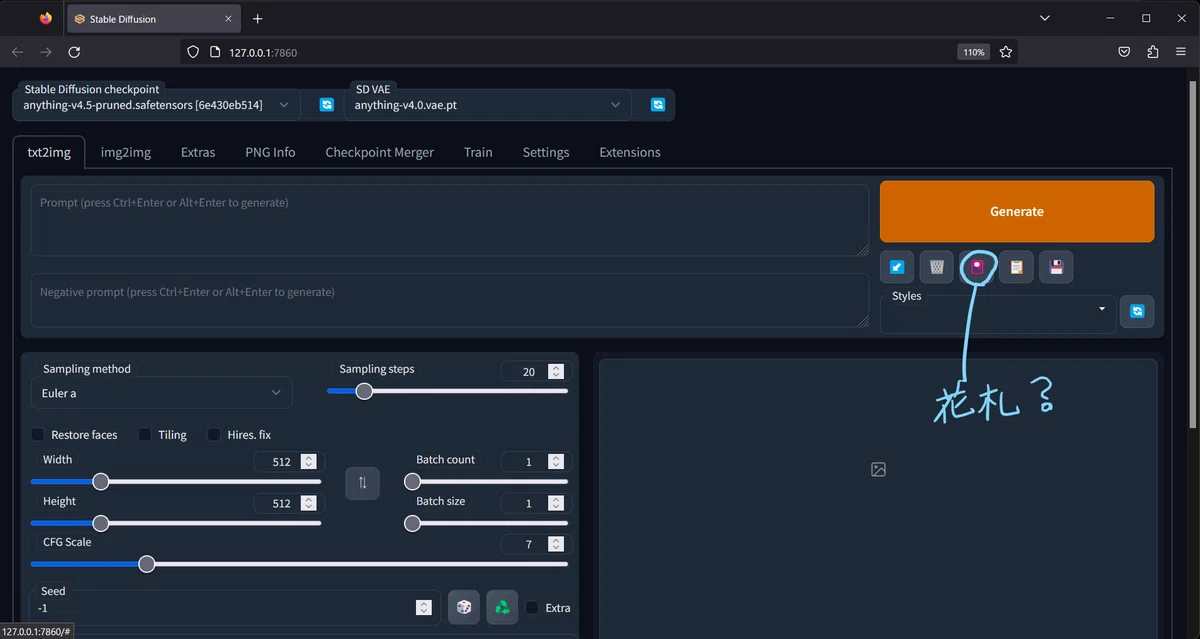Click the orange Generate button
The width and height of the screenshot is (1200, 639).
click(x=1017, y=211)
